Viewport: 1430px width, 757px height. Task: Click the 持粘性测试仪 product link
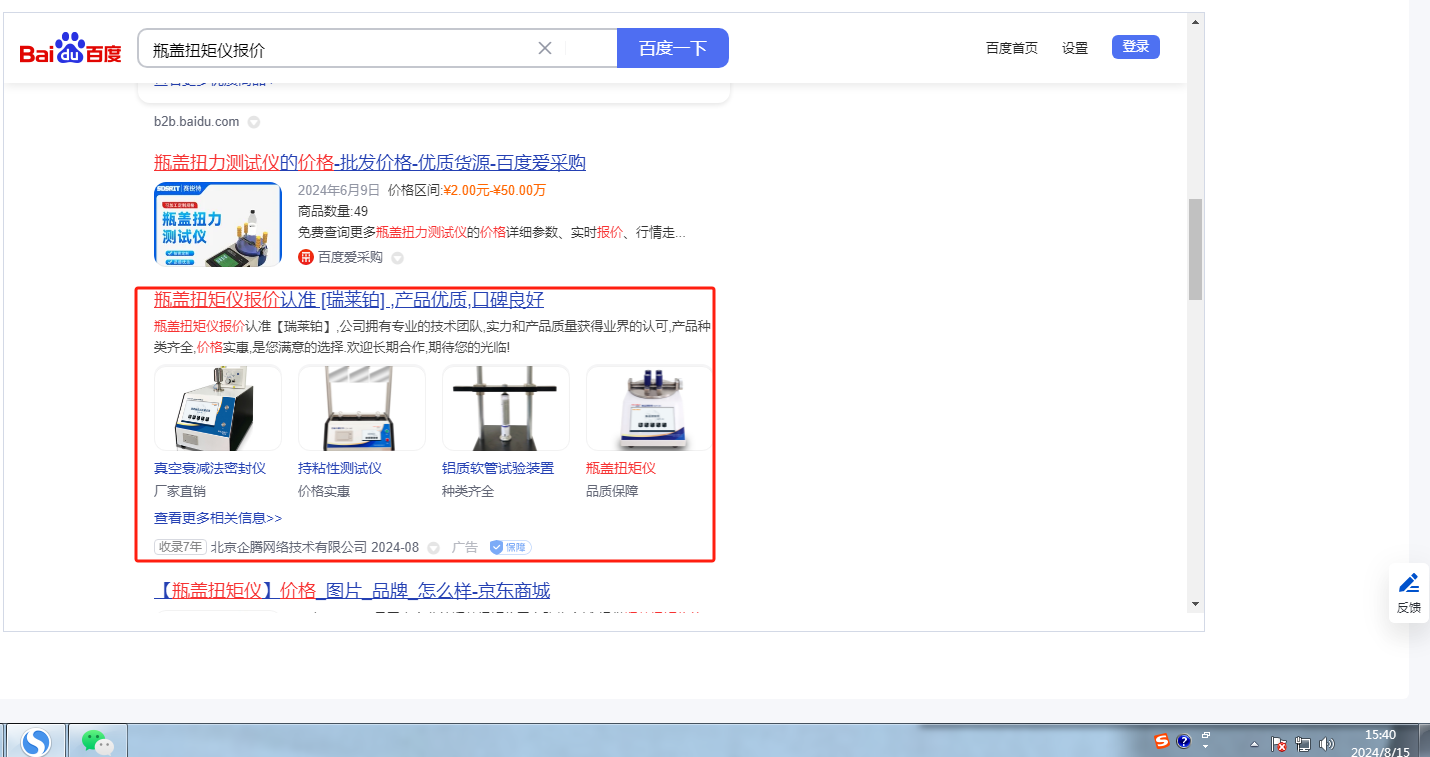(x=340, y=468)
